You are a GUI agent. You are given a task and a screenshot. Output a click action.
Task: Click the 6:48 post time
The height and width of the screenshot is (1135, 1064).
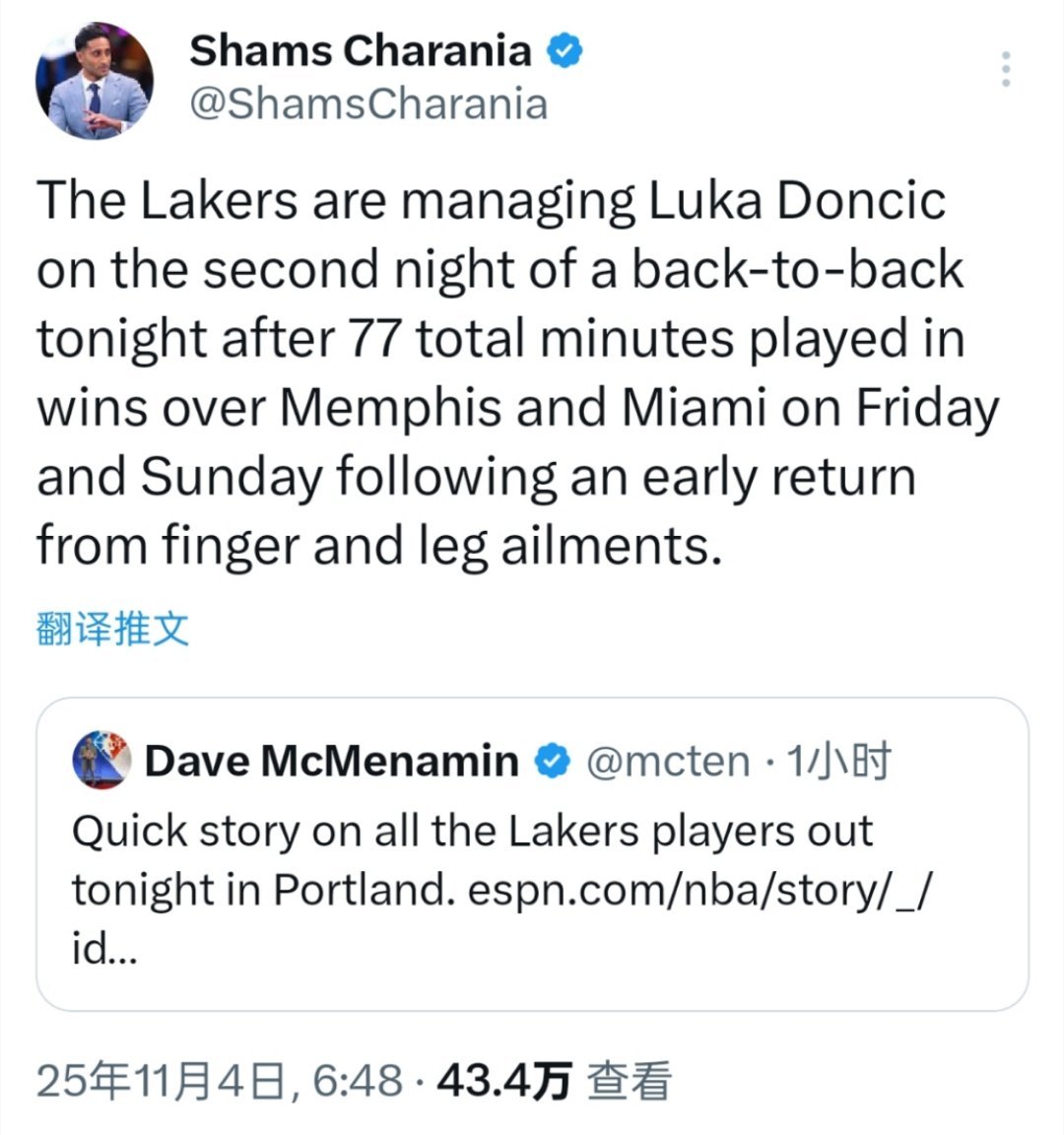click(x=358, y=1082)
